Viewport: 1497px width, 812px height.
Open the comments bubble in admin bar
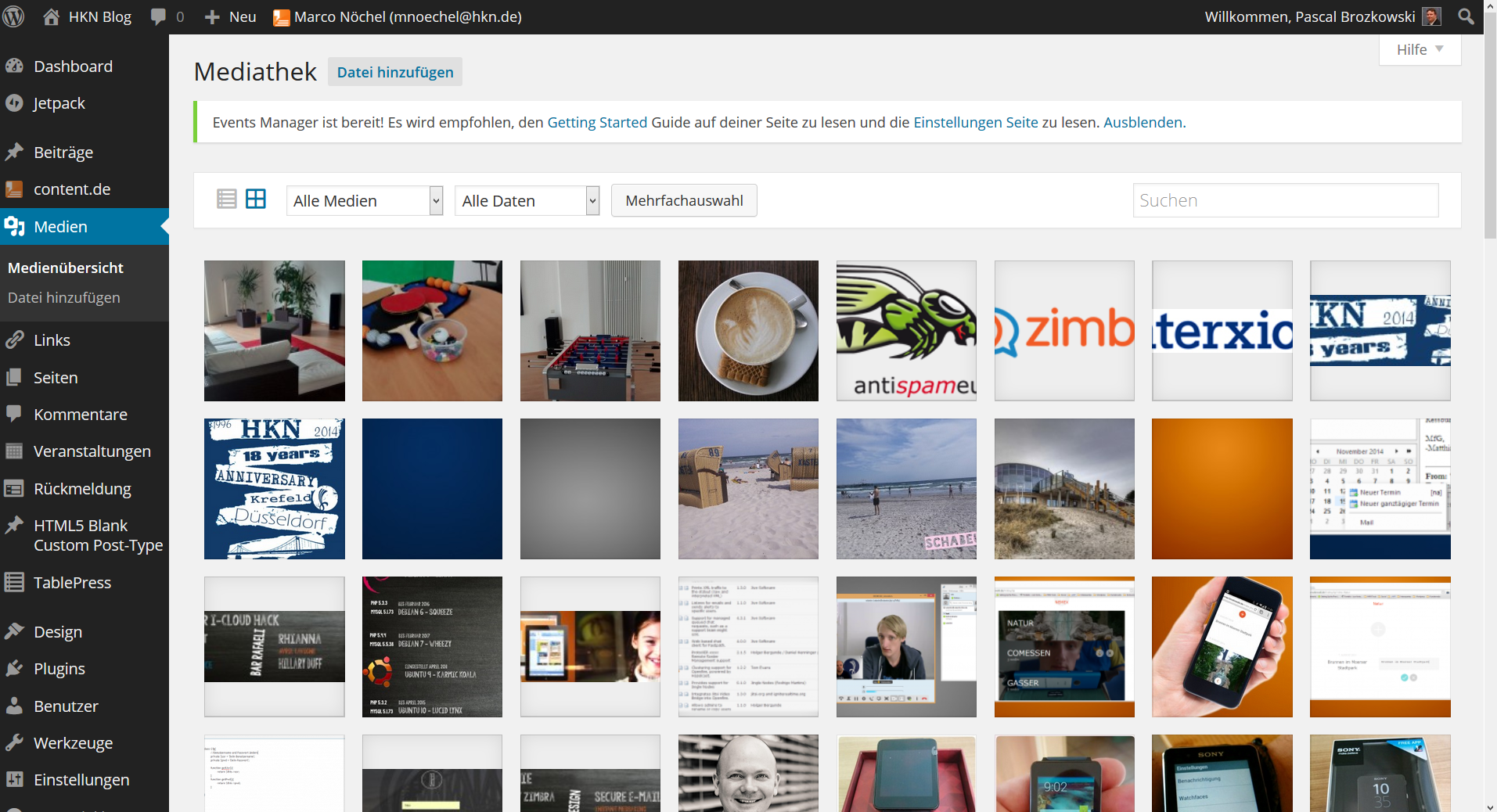tap(158, 16)
